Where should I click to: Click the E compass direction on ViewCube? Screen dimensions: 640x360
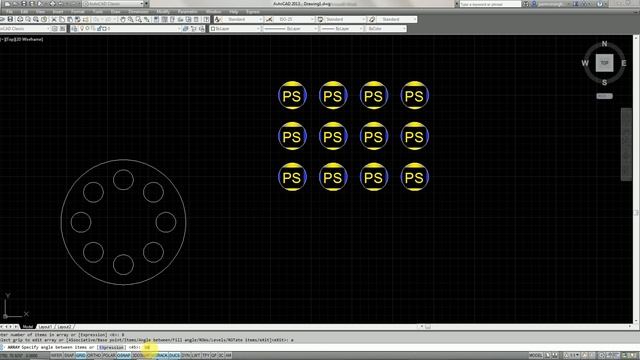[624, 63]
